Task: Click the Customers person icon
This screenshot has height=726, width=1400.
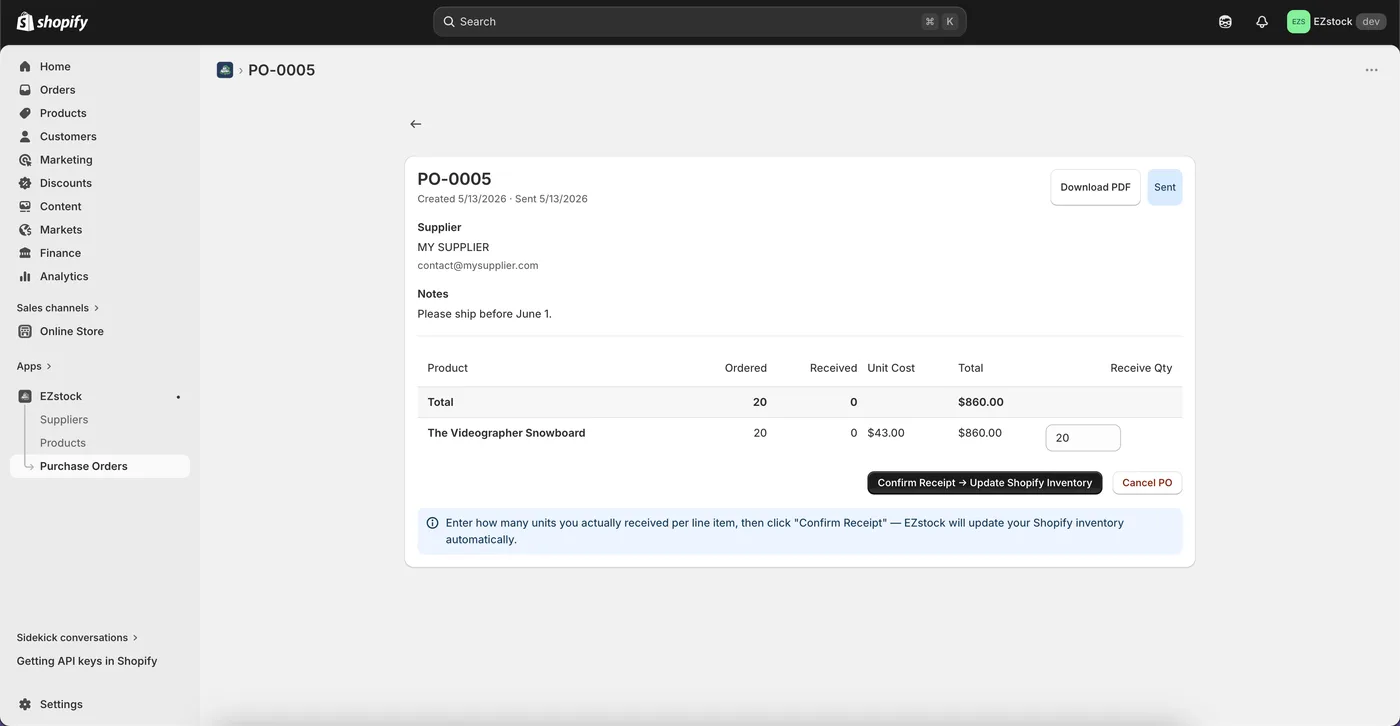Action: [25, 136]
